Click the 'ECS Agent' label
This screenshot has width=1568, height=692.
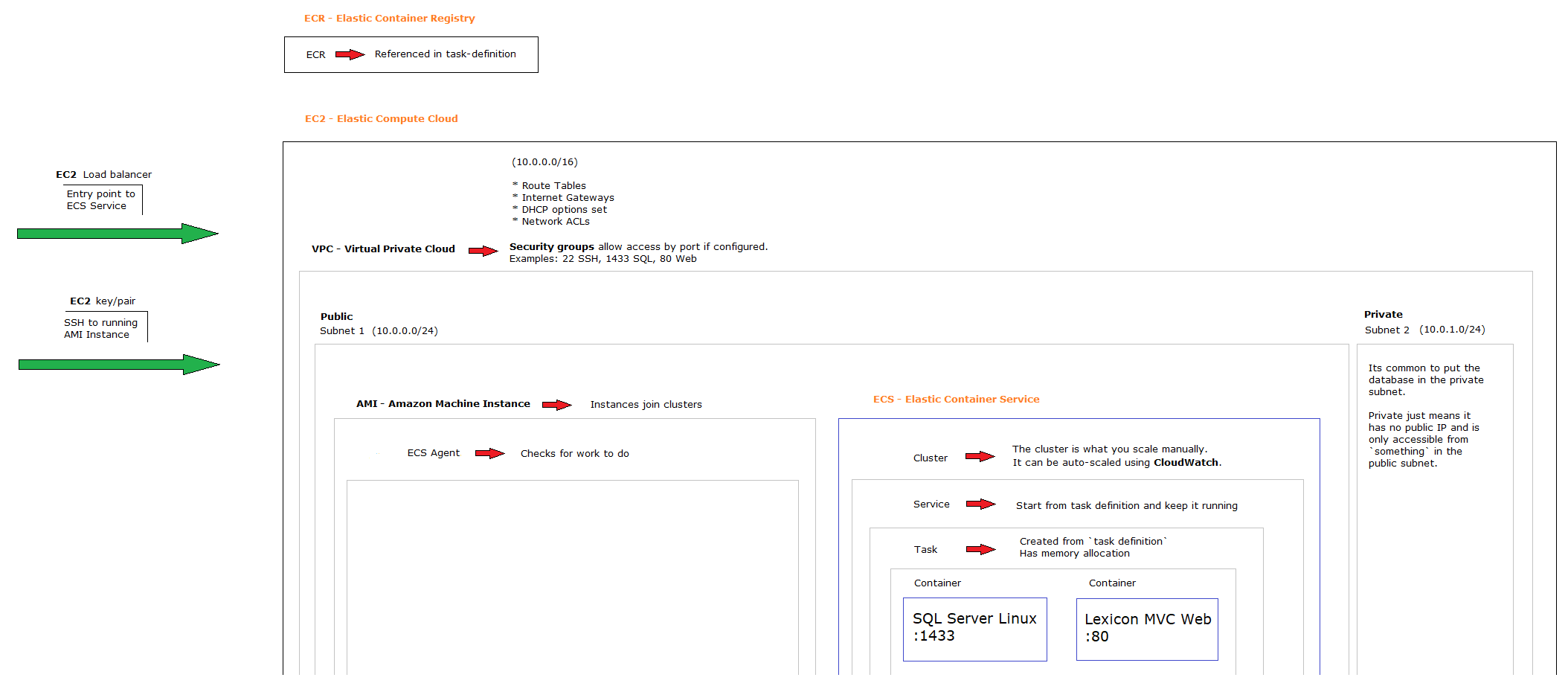click(x=433, y=453)
